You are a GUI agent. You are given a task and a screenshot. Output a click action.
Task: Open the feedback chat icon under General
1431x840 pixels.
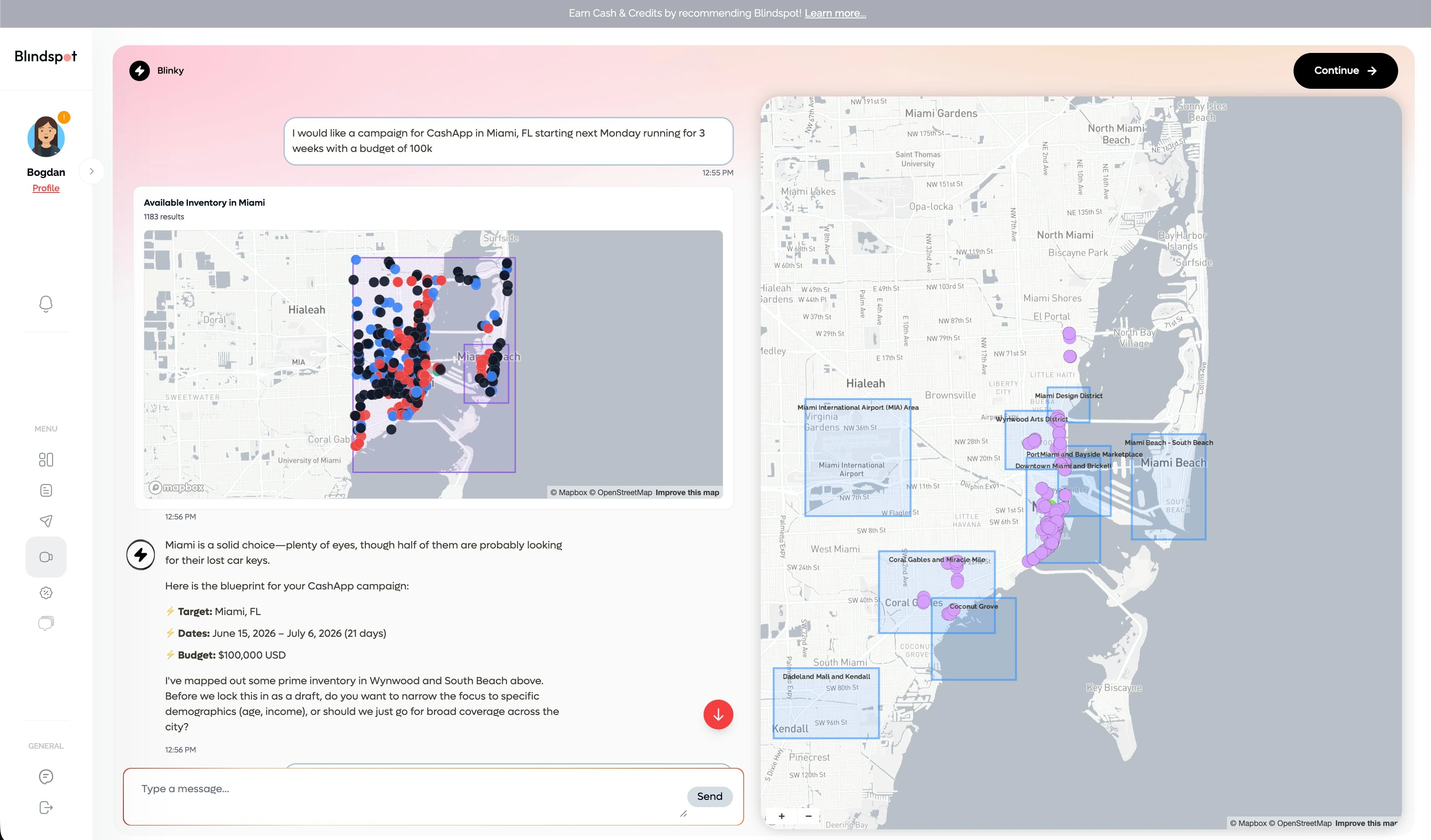[46, 776]
